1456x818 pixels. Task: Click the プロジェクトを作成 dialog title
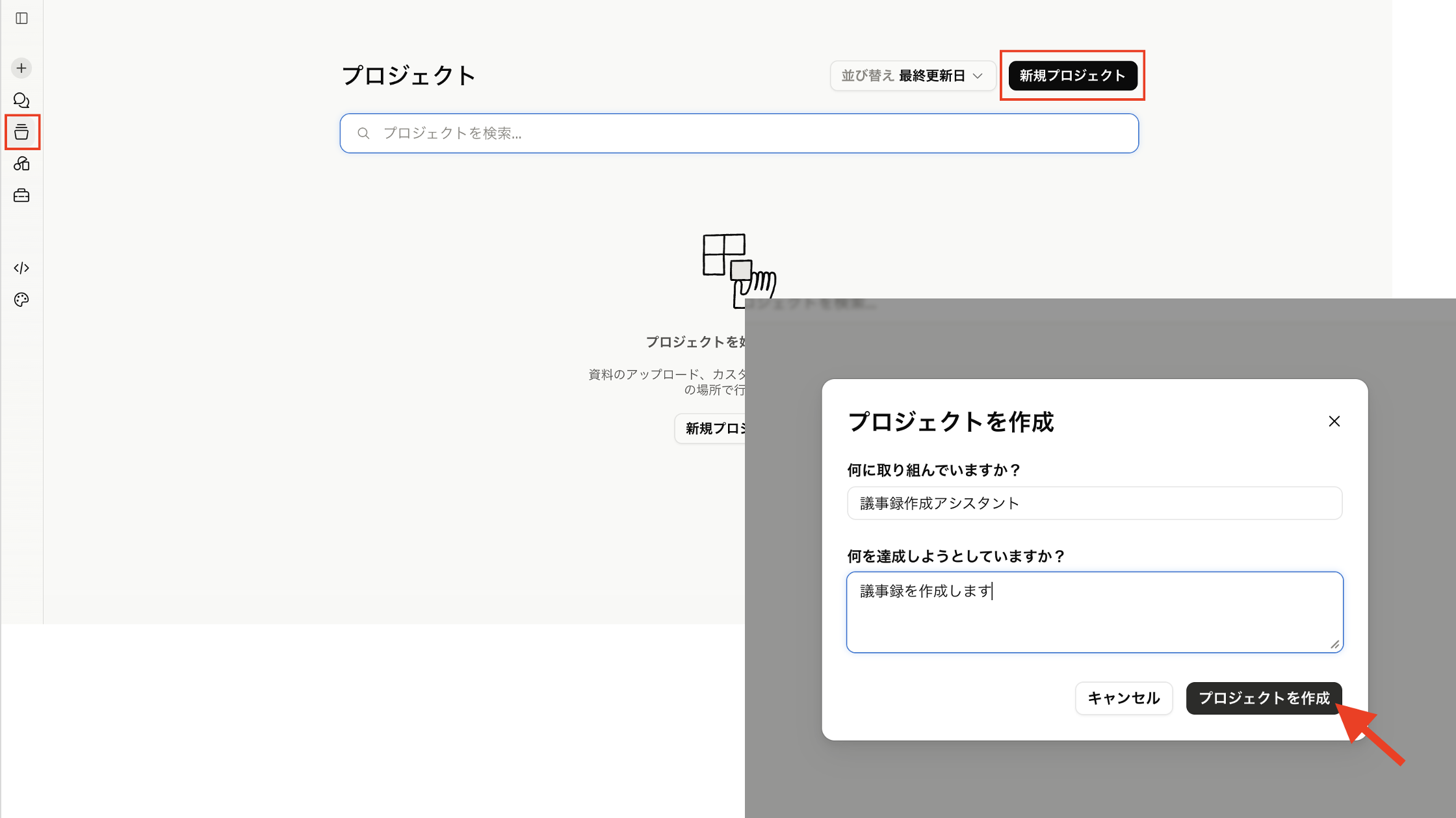[x=951, y=422]
